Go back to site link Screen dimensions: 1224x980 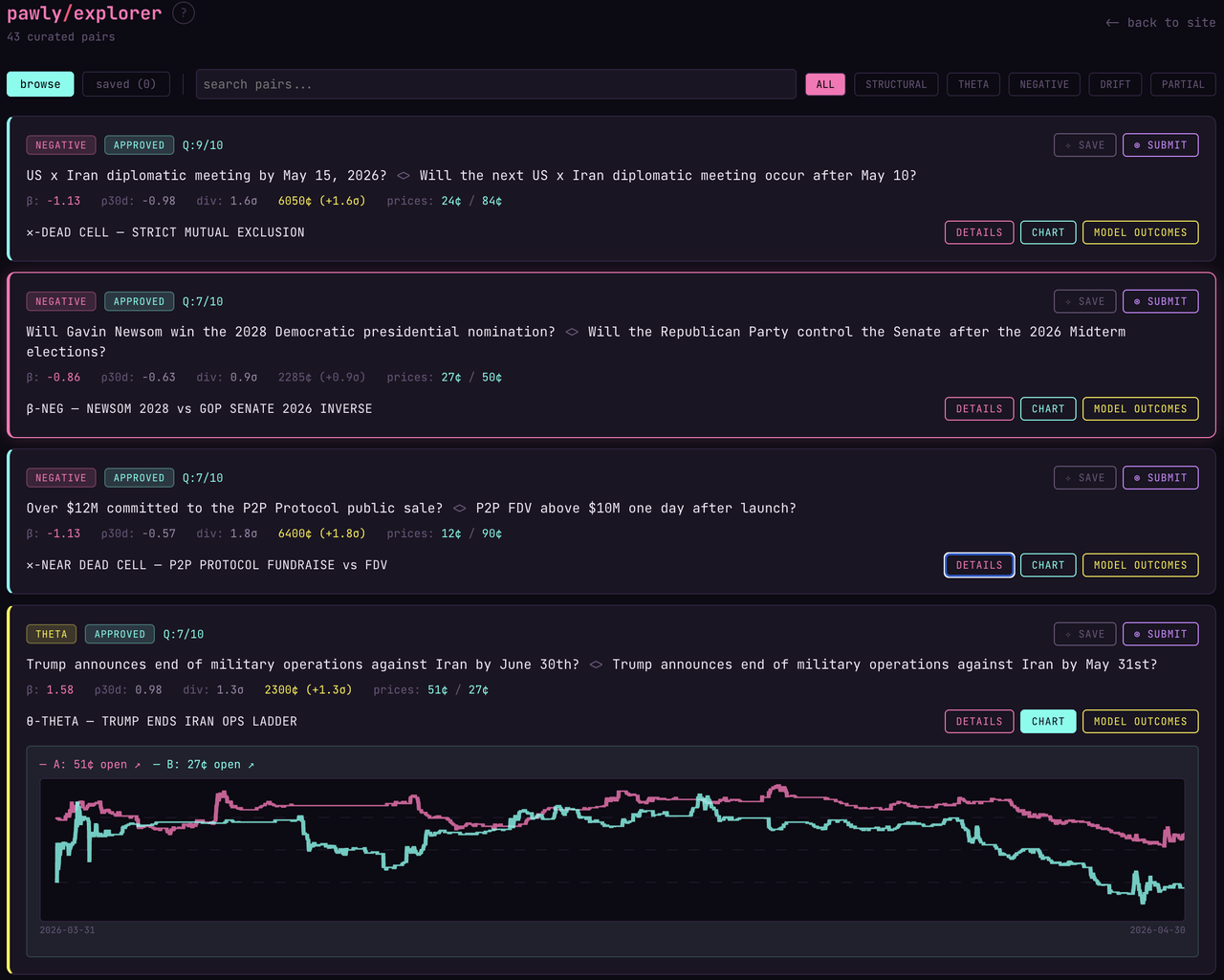[1160, 23]
